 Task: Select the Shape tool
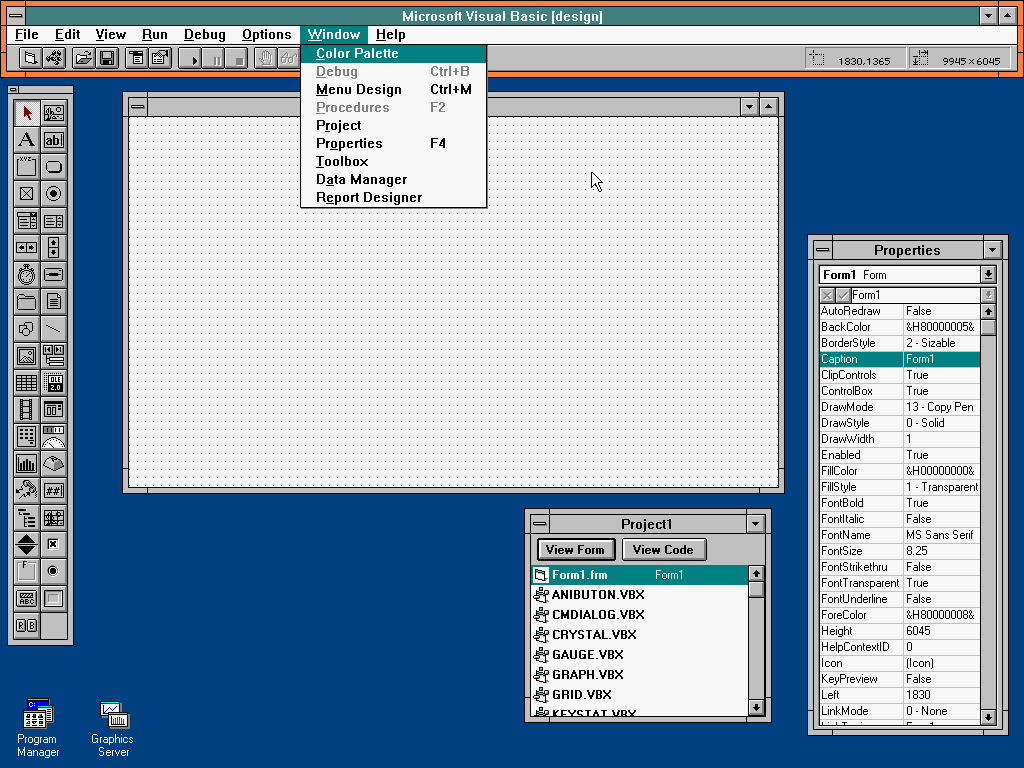[27, 328]
